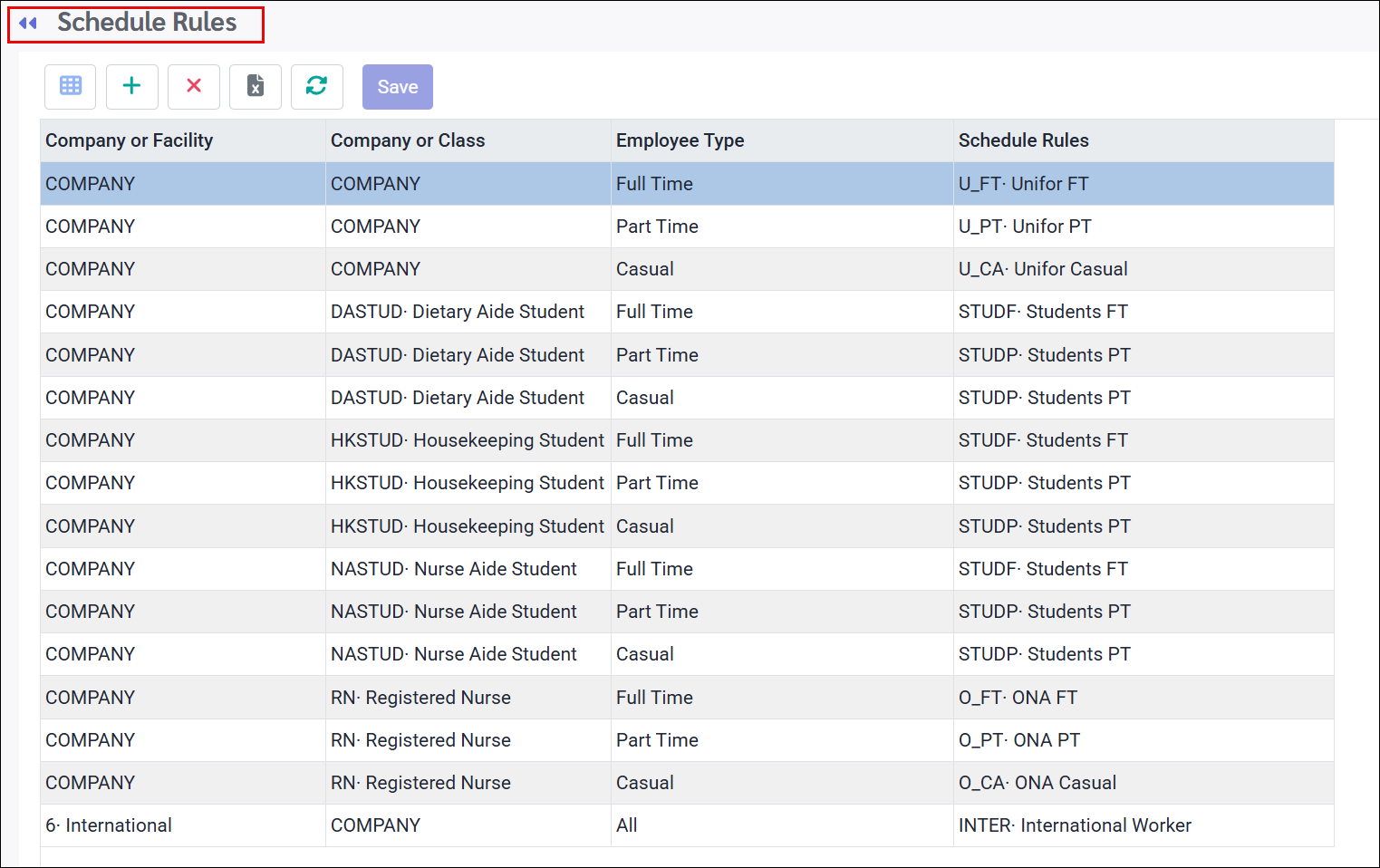Select the U_PT Unifor PT rule cell
Image resolution: width=1380 pixels, height=868 pixels.
pyautogui.click(x=1144, y=227)
